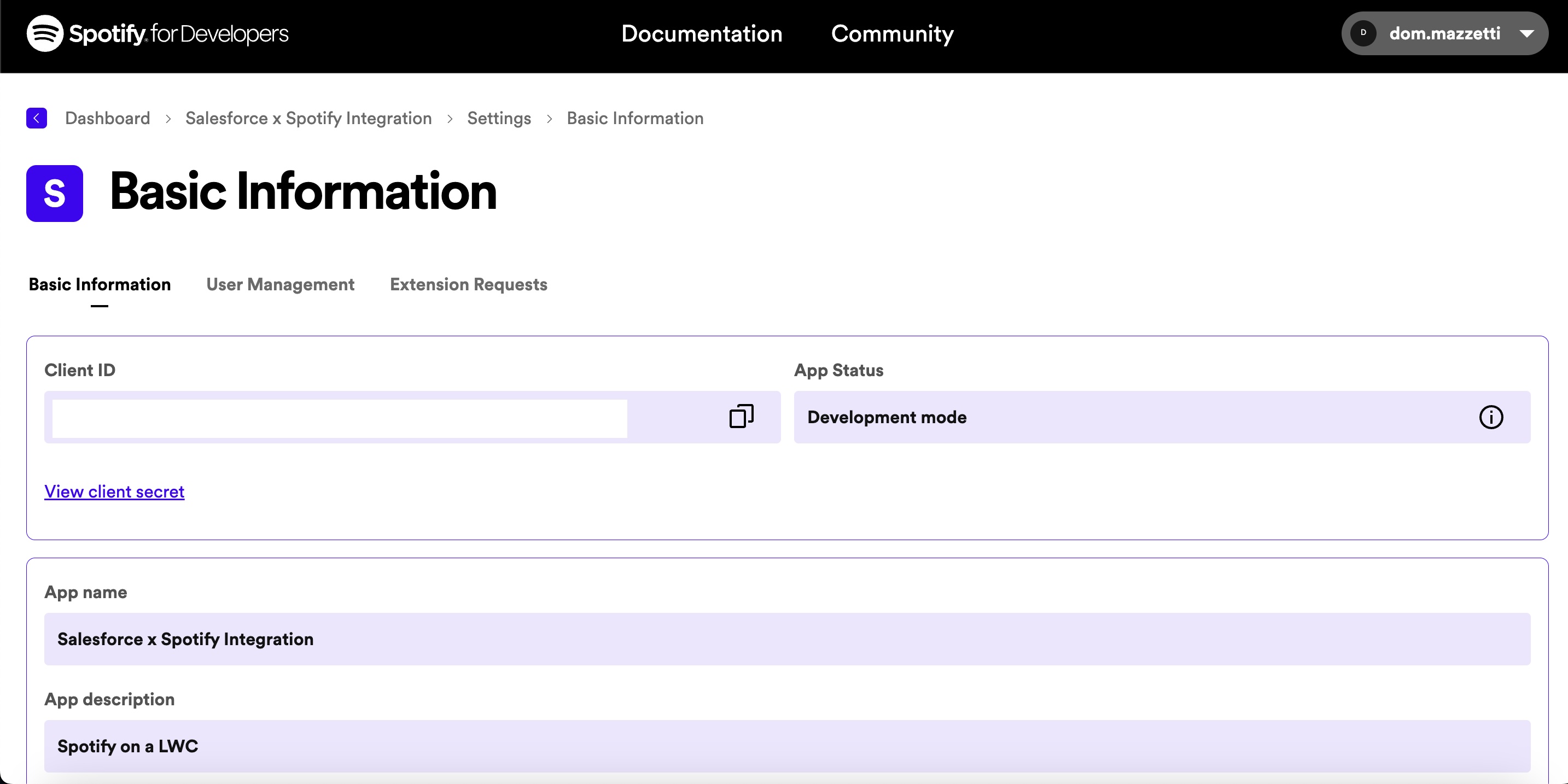Expand the dom.mazzetti account dropdown arrow
Screen dimensions: 1568x784
[x=1526, y=33]
